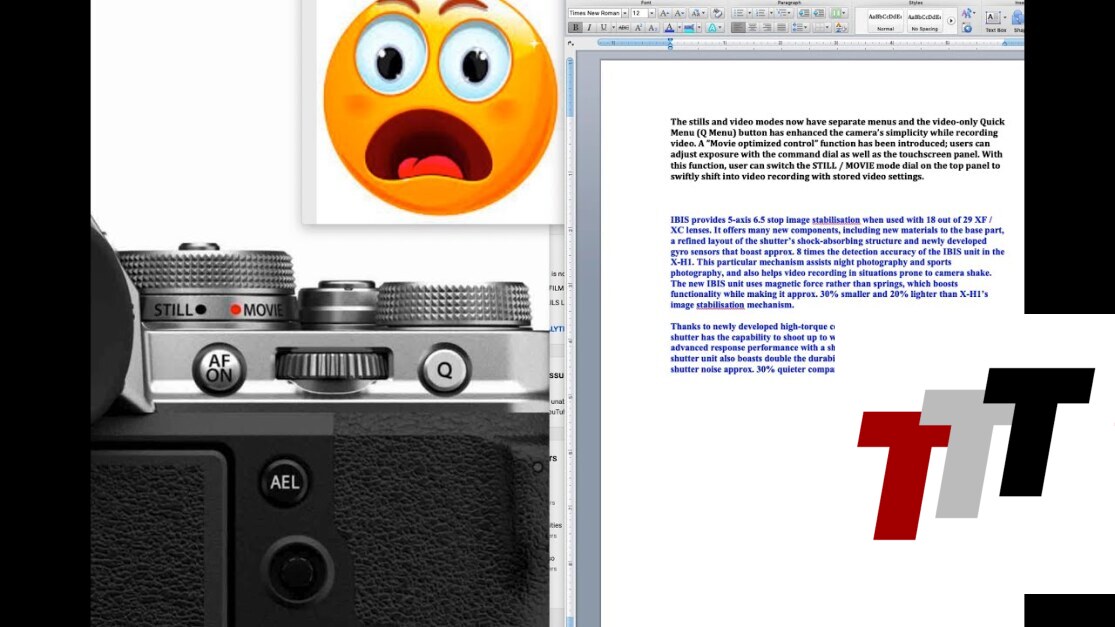Apply superscript formatting

coord(639,28)
